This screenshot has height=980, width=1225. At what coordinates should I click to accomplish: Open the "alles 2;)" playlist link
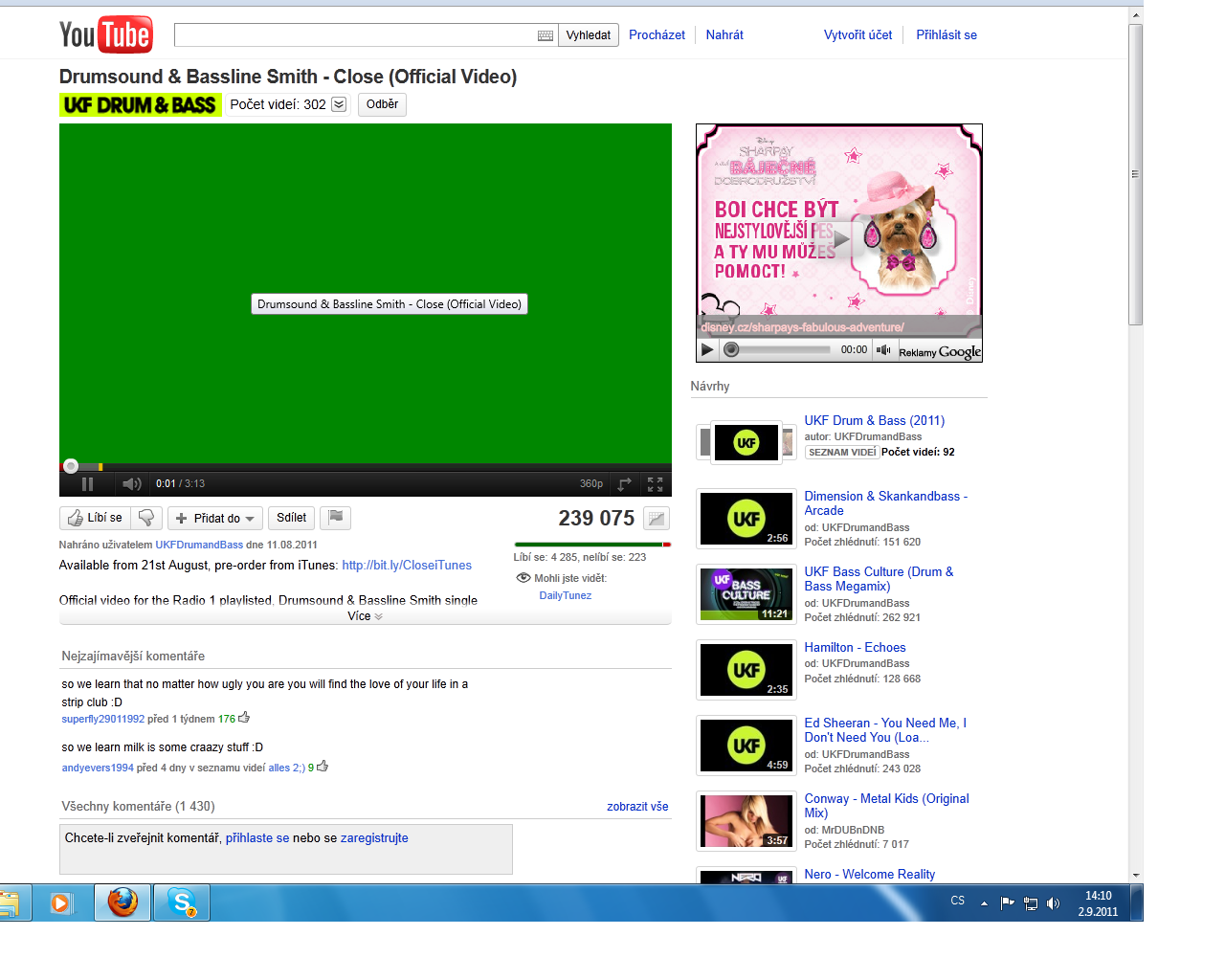(x=287, y=768)
